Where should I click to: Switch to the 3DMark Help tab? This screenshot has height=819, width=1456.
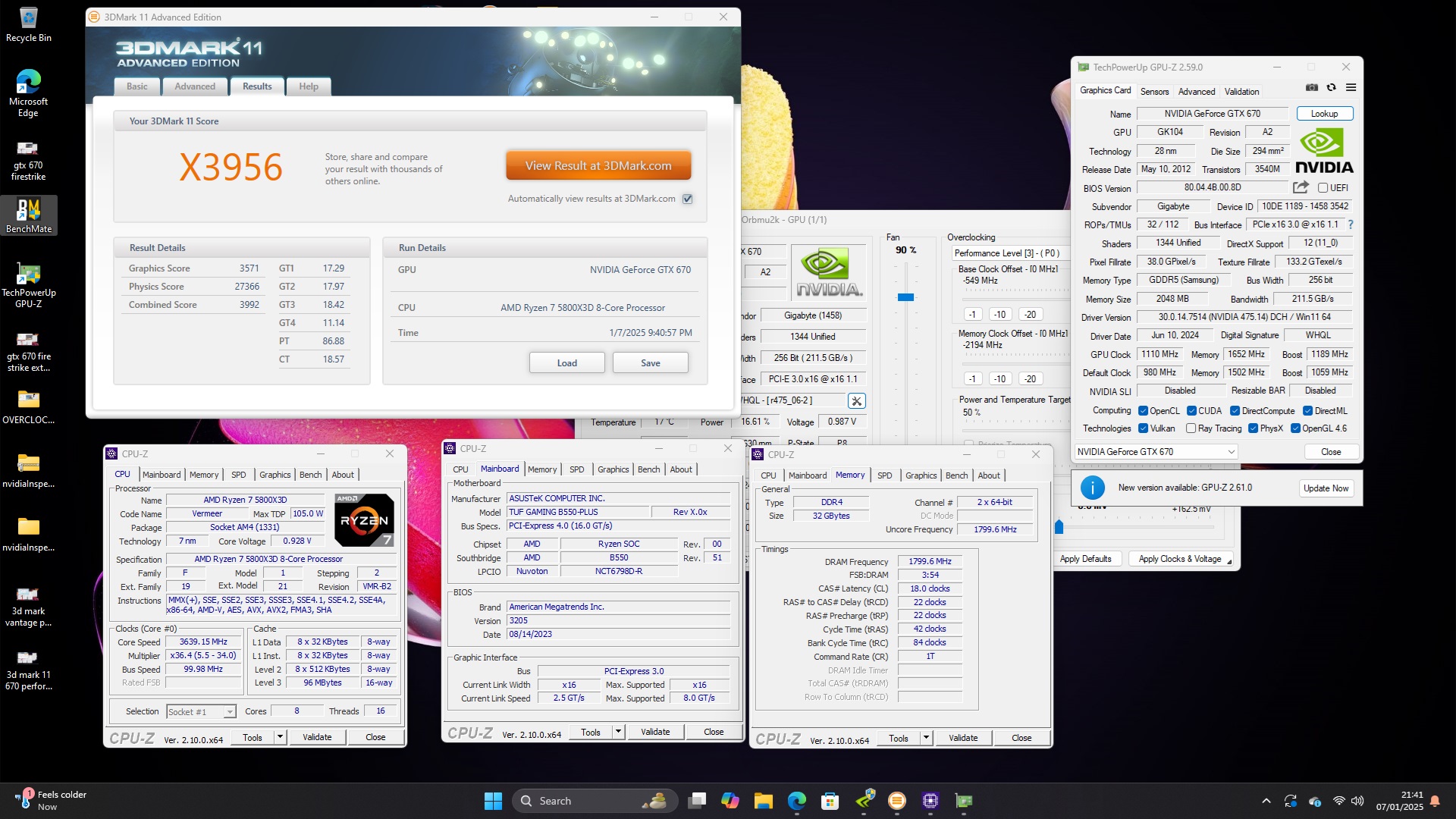click(x=309, y=86)
